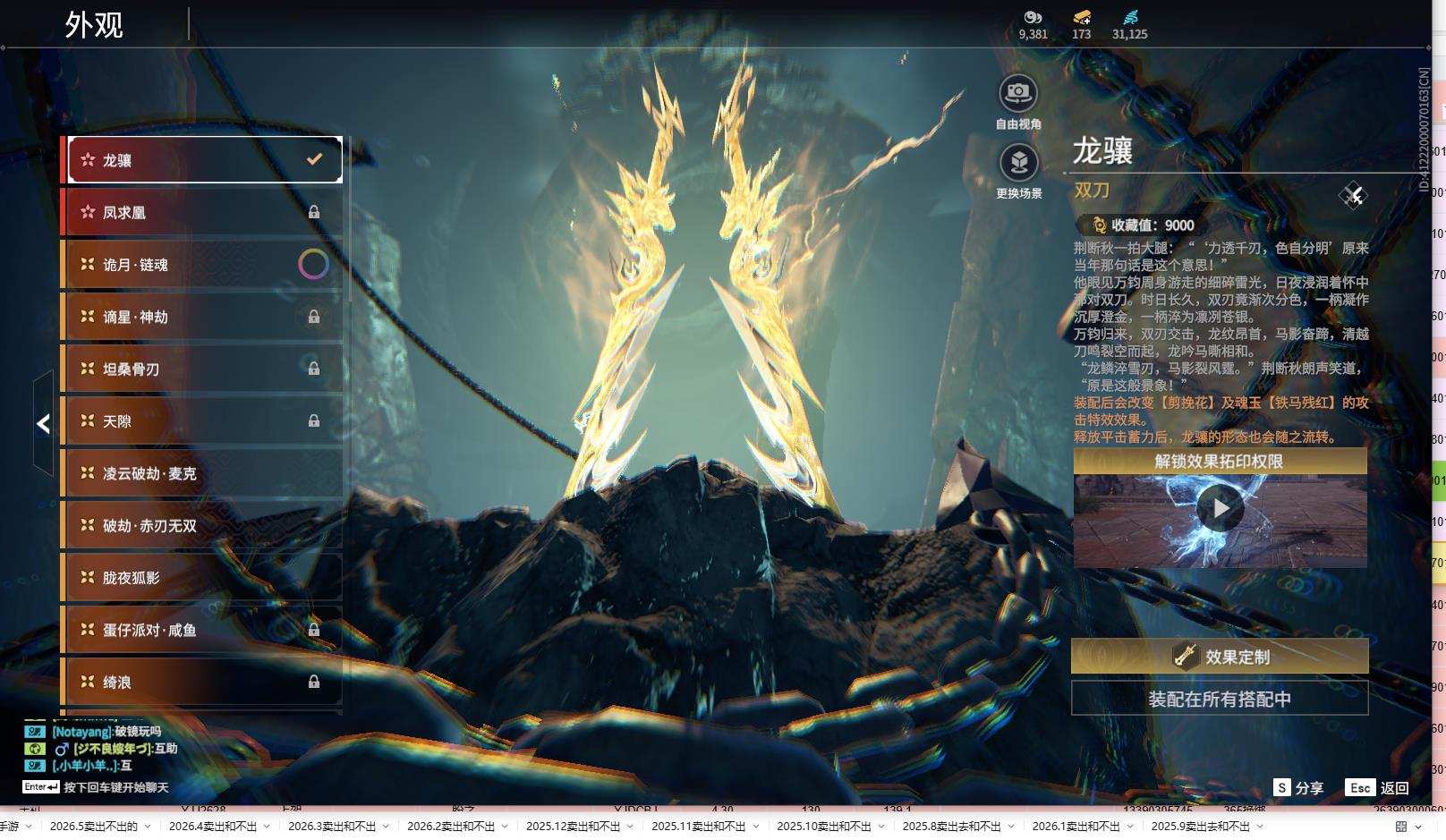Screen dimensions: 1446x840
Task: Click the gold bar top-up icon
Action: [x=1082, y=17]
